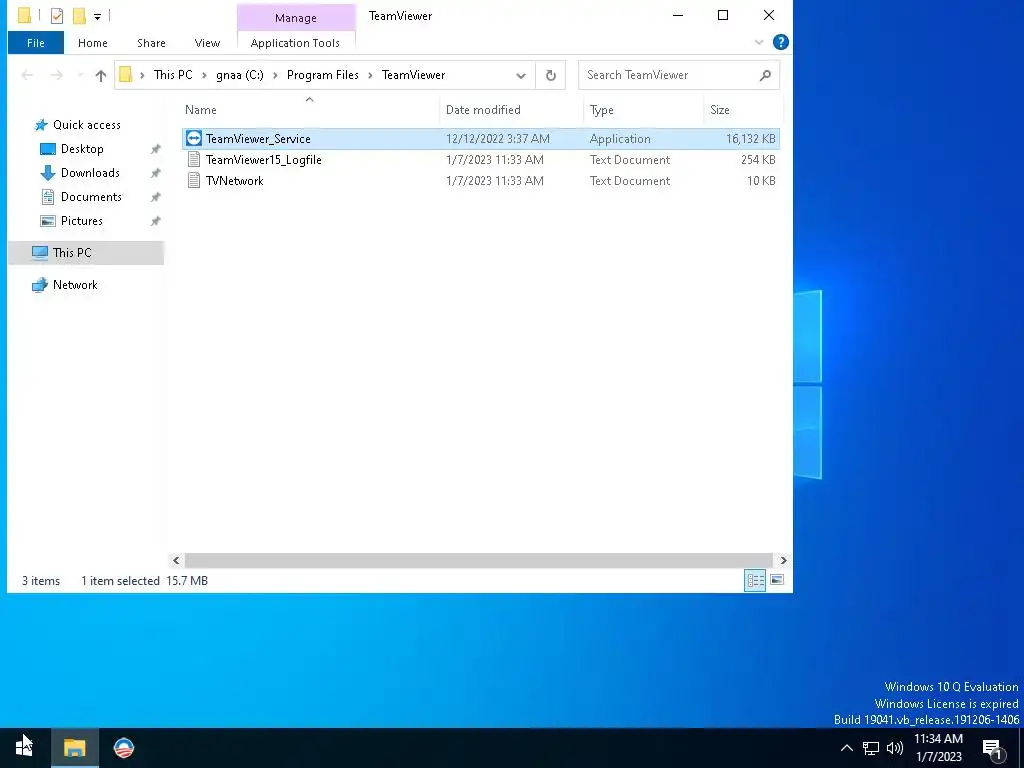Sort by Type column header
The height and width of the screenshot is (768, 1024).
click(x=643, y=110)
